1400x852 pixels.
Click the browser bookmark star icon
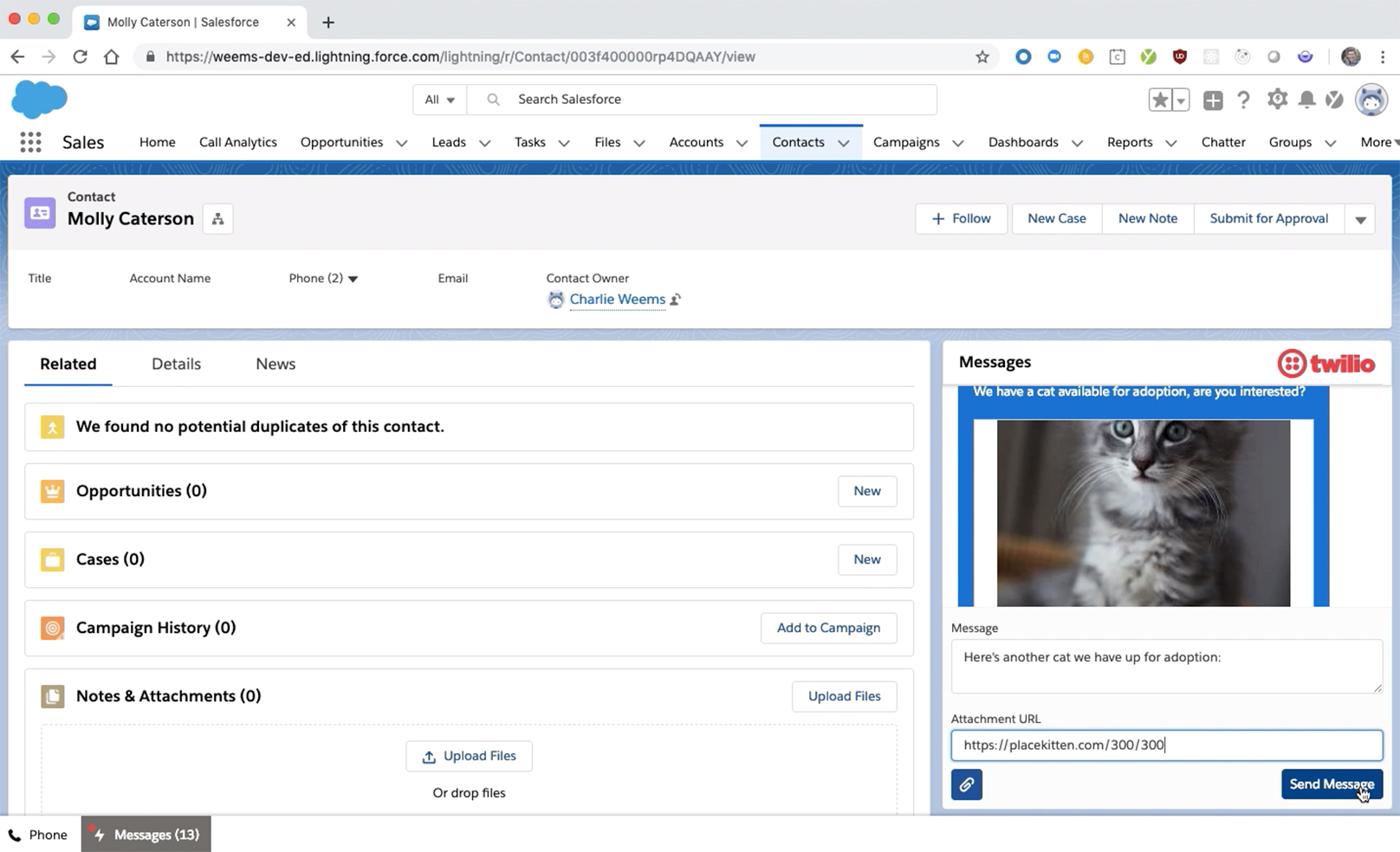pos(982,57)
